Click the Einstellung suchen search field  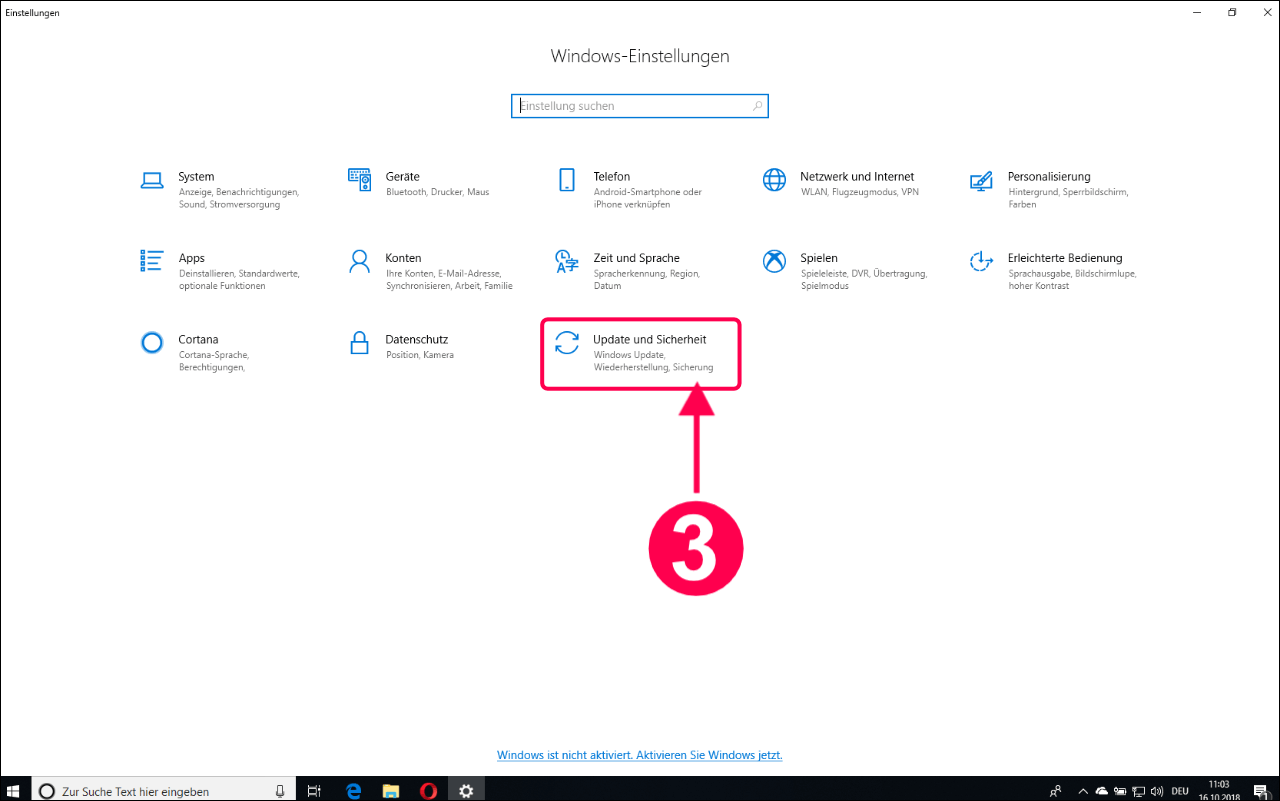(x=640, y=106)
